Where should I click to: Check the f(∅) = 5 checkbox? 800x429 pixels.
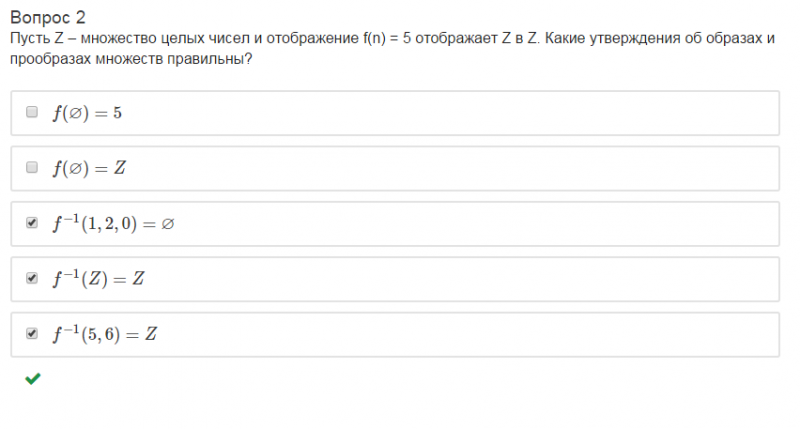click(32, 112)
